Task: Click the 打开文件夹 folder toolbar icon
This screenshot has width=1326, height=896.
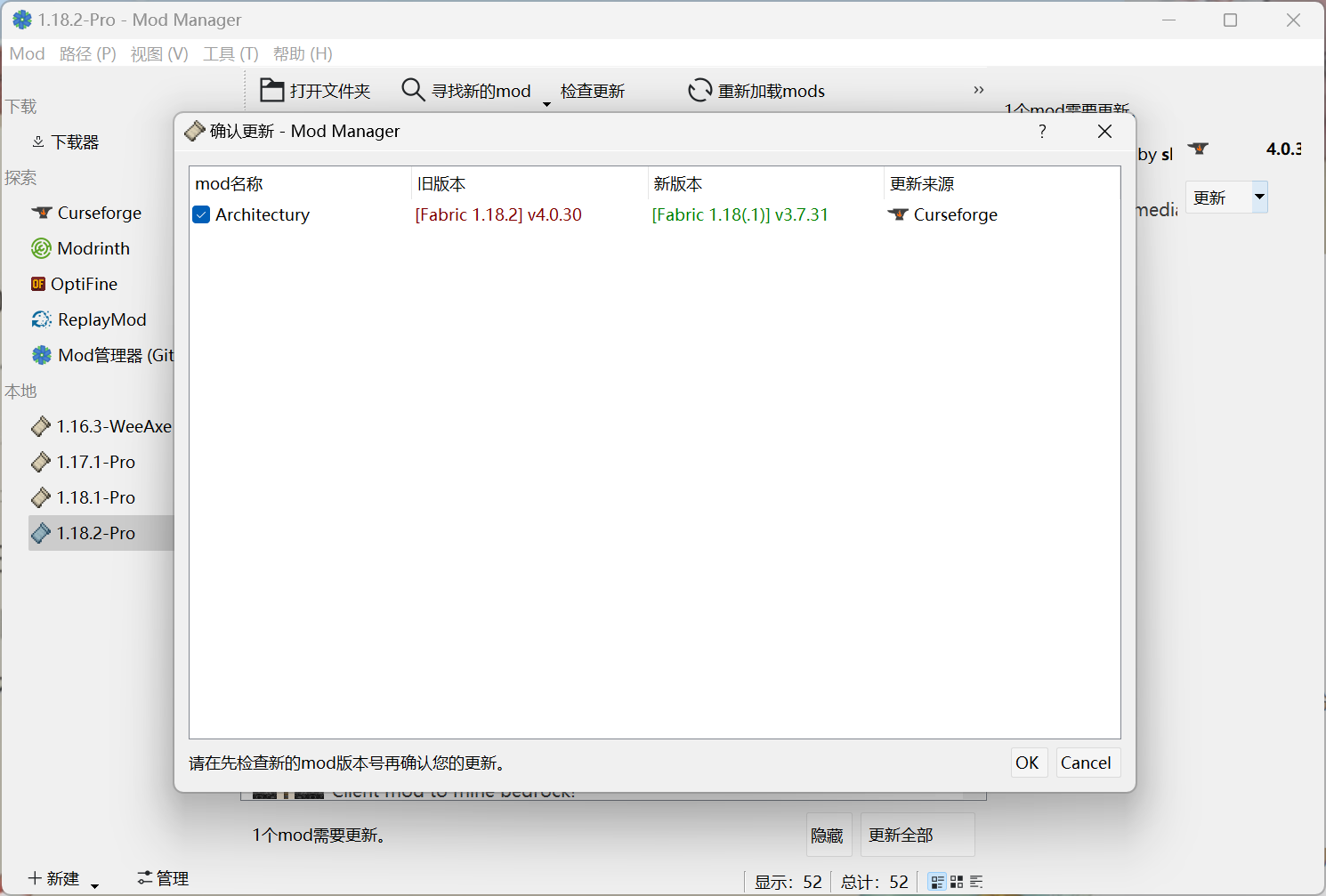Action: [271, 89]
